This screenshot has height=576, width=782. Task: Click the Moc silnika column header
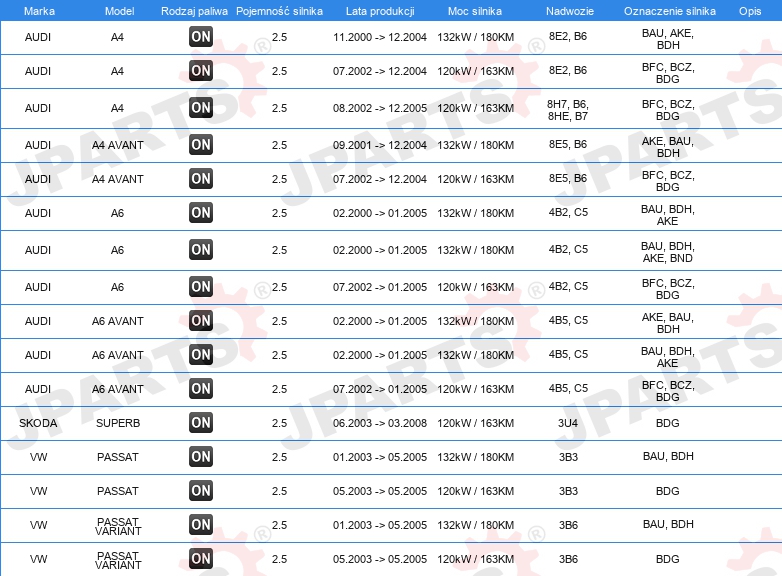click(475, 11)
